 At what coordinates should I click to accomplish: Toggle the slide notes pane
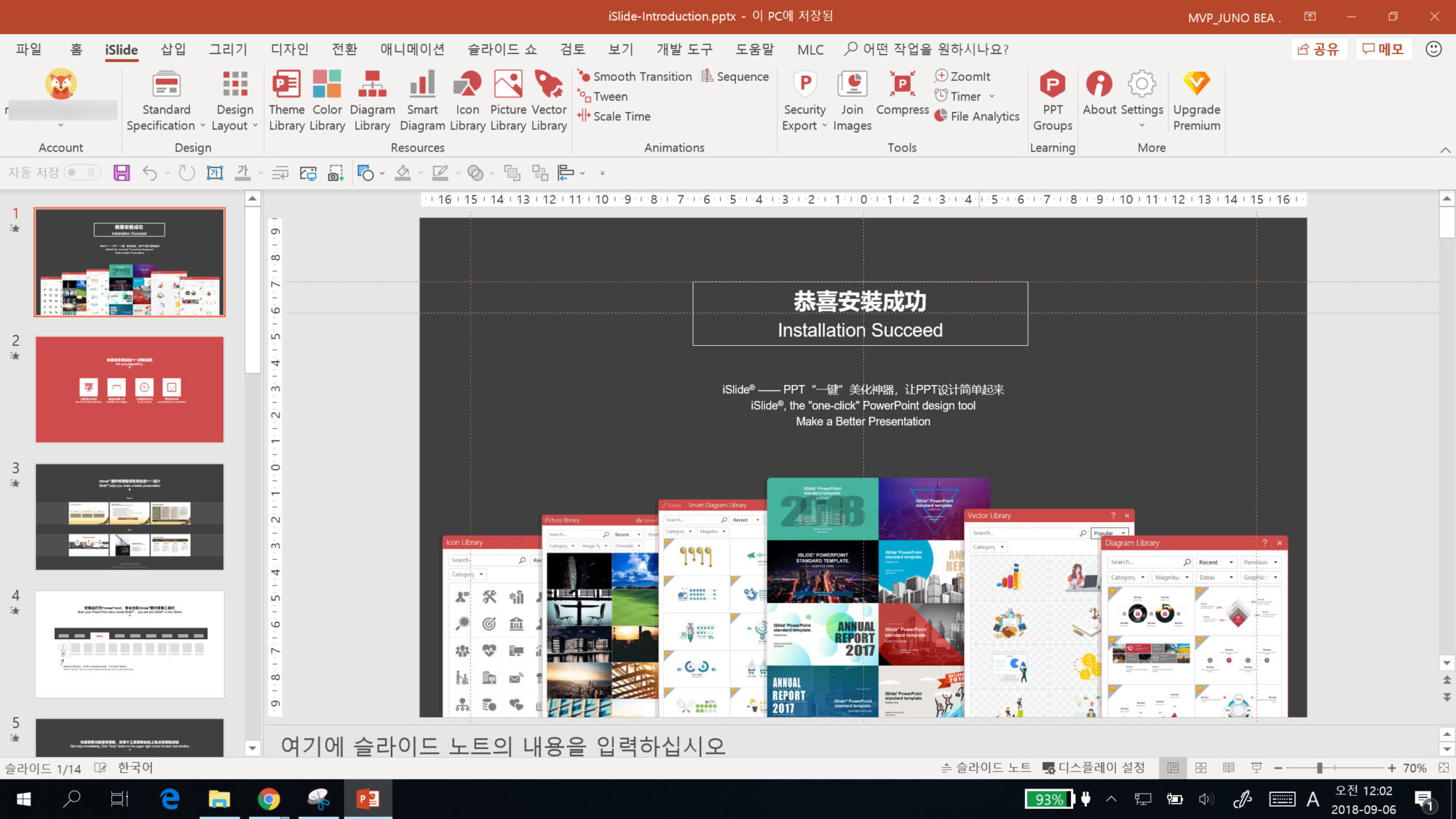pyautogui.click(x=986, y=767)
